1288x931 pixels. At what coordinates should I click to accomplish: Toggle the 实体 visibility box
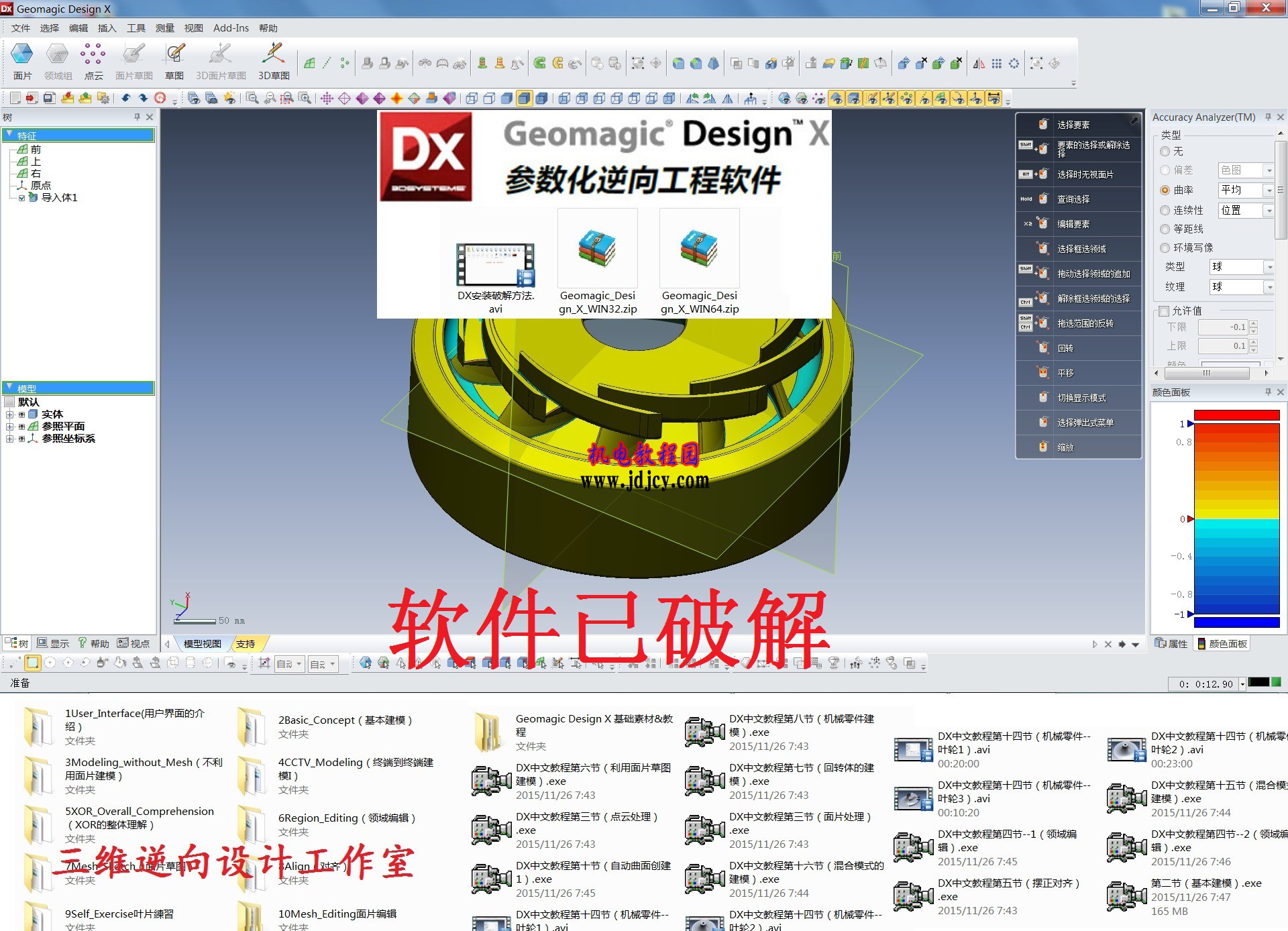[22, 415]
